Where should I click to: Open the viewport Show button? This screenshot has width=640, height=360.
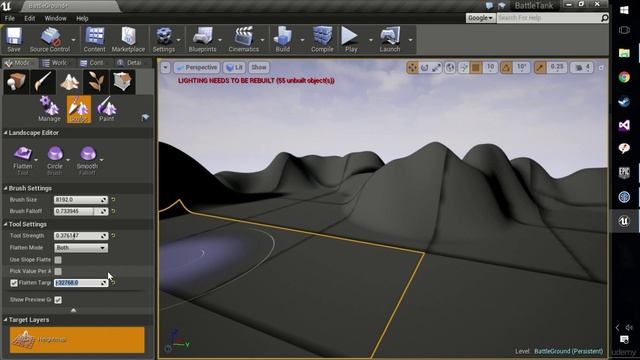pyautogui.click(x=259, y=67)
